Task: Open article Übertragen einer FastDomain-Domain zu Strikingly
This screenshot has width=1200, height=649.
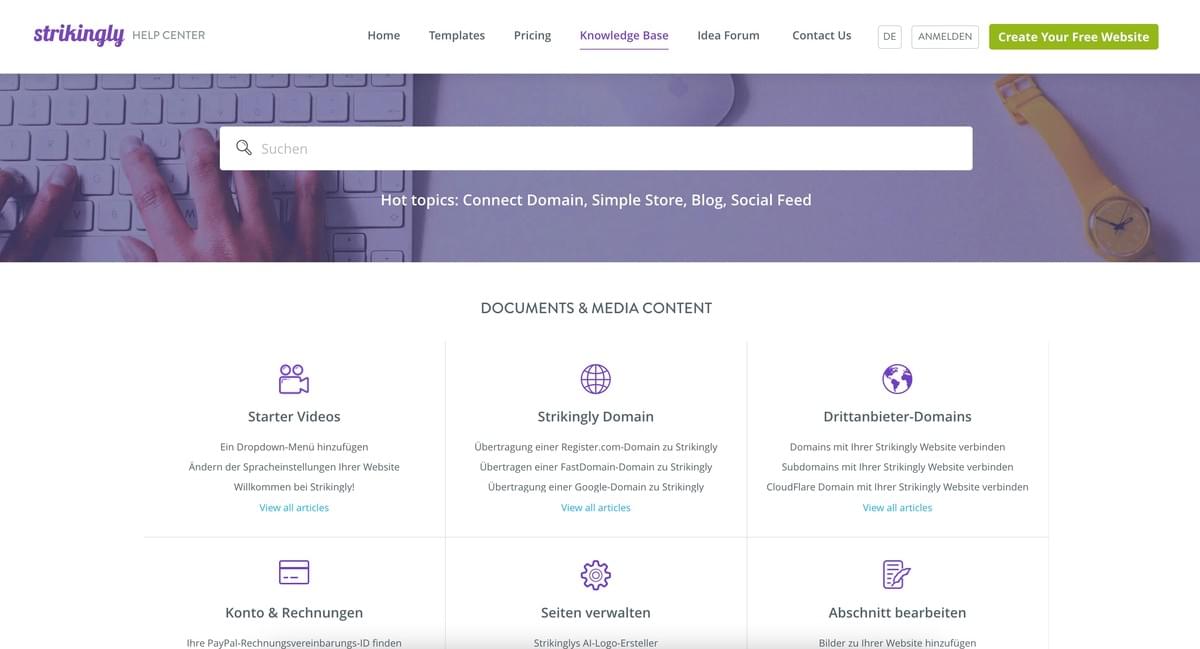Action: point(596,467)
